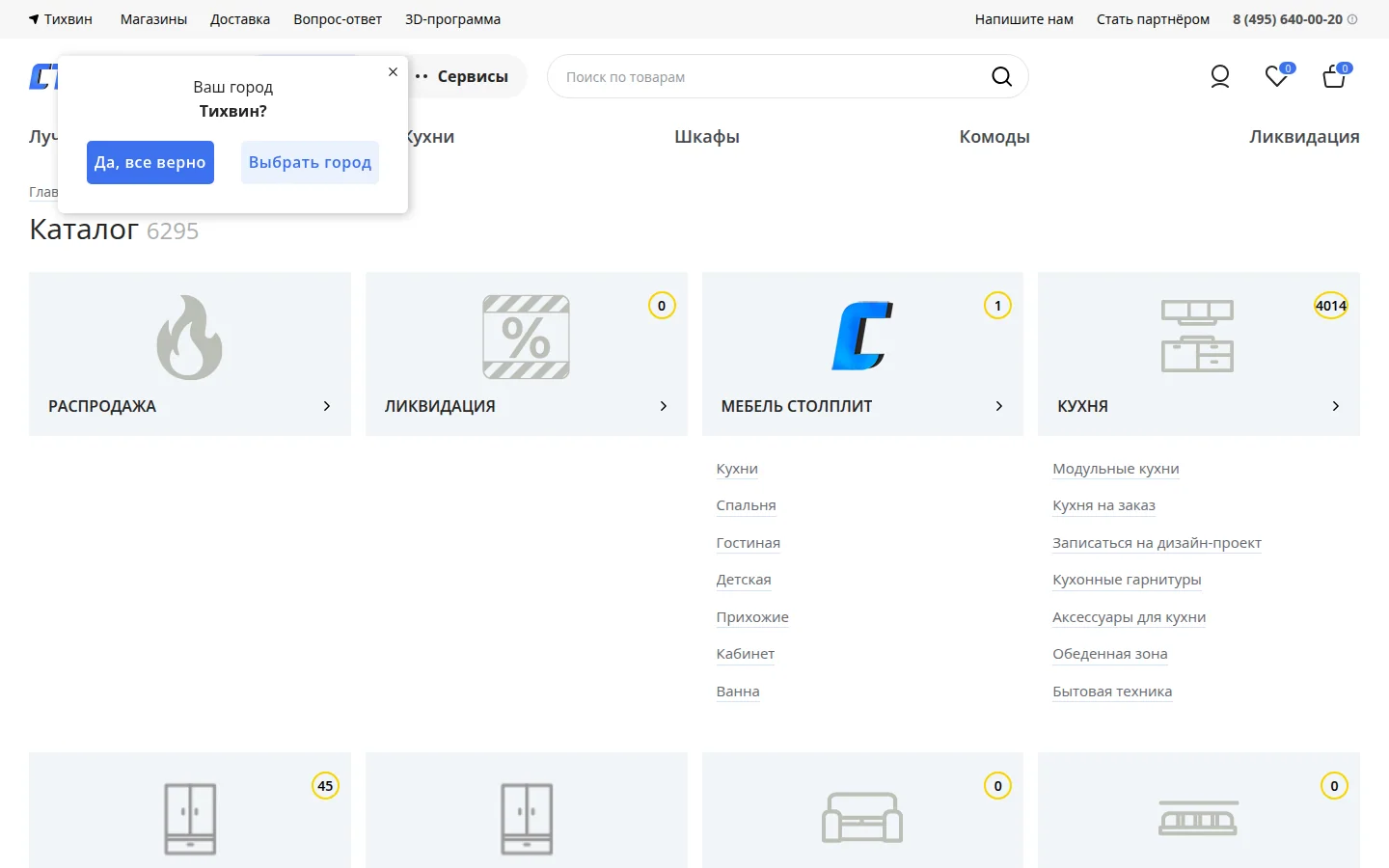Open the Гостиная subcategory link
Viewport: 1389px width, 868px height.
coord(749,543)
